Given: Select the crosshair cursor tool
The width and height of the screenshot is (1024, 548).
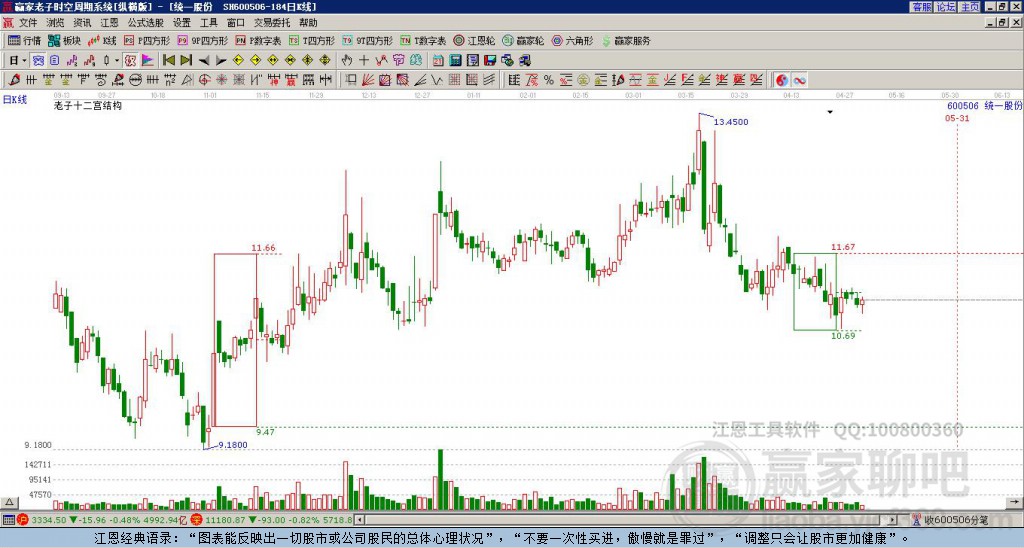Looking at the screenshot, I should pyautogui.click(x=364, y=60).
